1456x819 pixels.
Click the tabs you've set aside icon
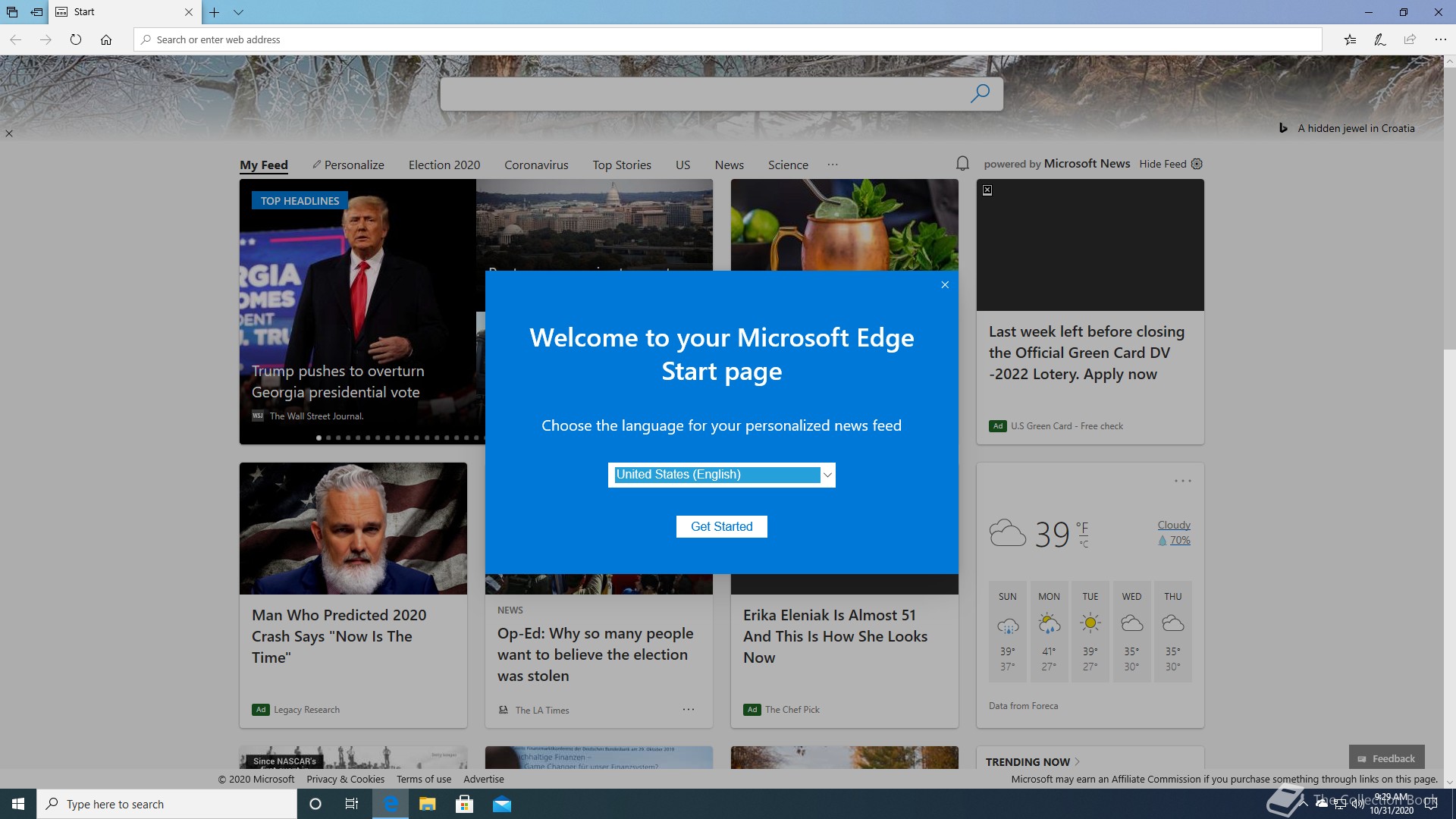point(12,12)
